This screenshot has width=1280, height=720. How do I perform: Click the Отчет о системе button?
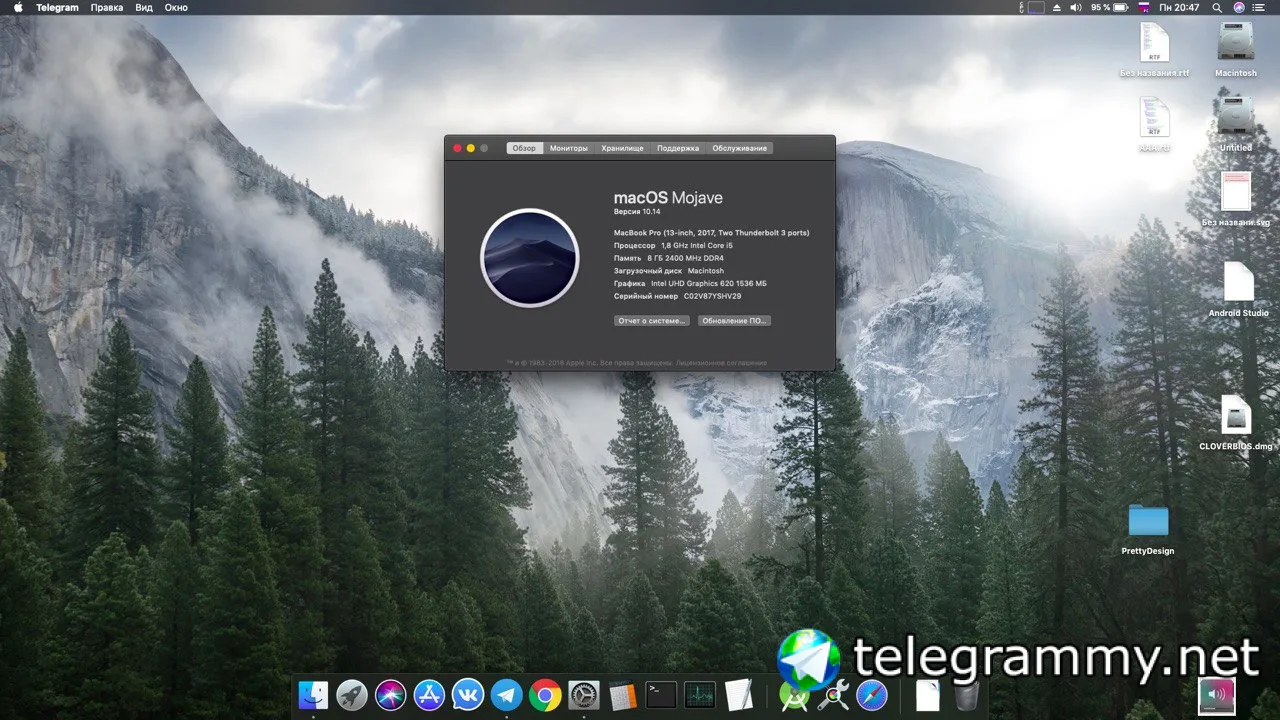(652, 321)
